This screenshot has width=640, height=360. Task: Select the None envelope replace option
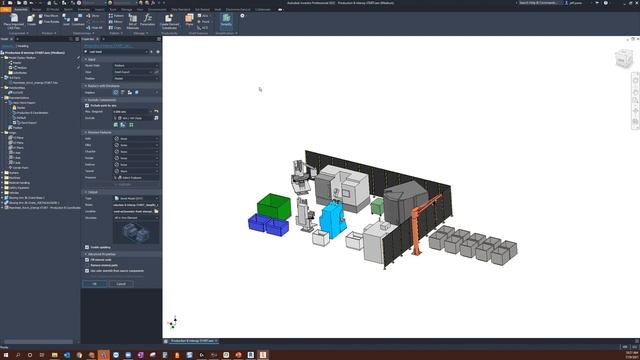[x=116, y=92]
